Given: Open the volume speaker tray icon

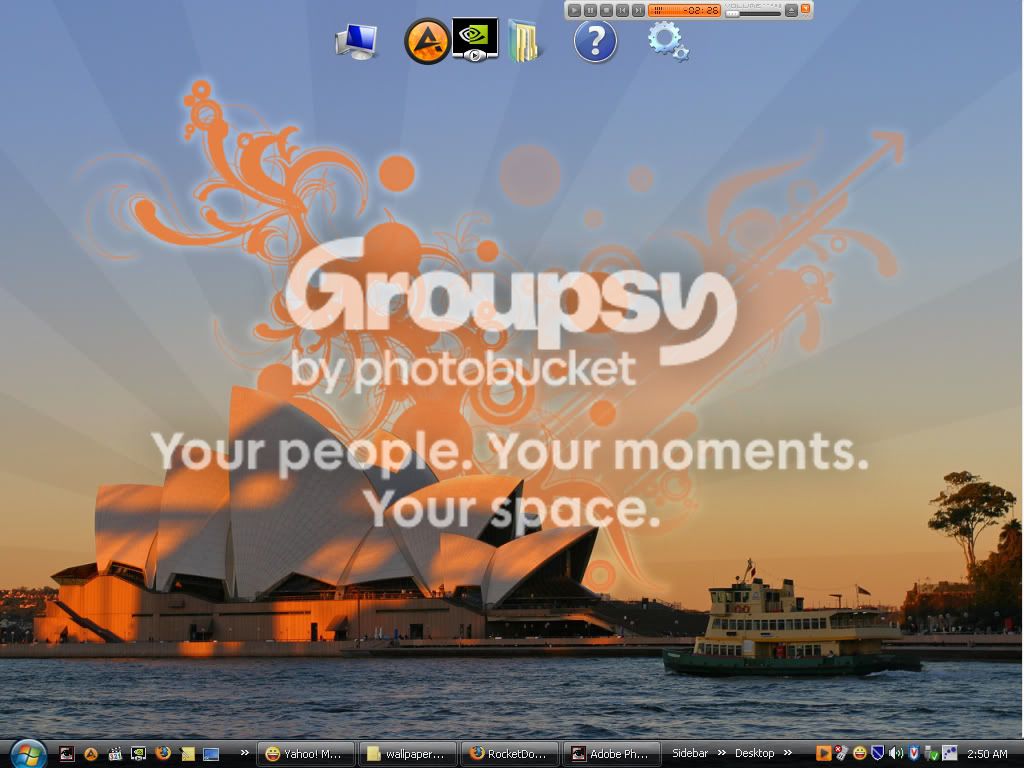Looking at the screenshot, I should (x=896, y=754).
